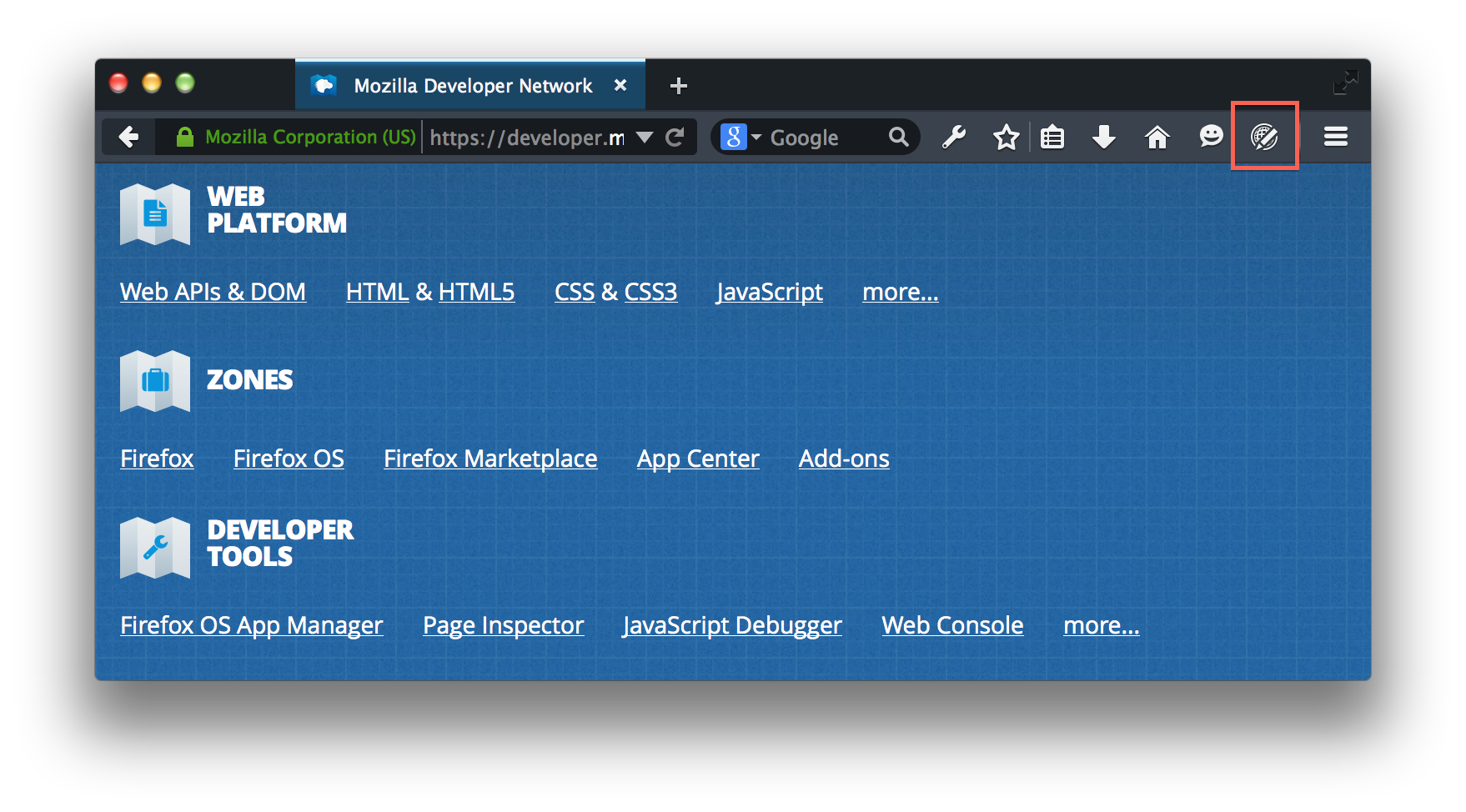The height and width of the screenshot is (812, 1466).
Task: Open Firefox OS App Manager link
Action: 252,626
